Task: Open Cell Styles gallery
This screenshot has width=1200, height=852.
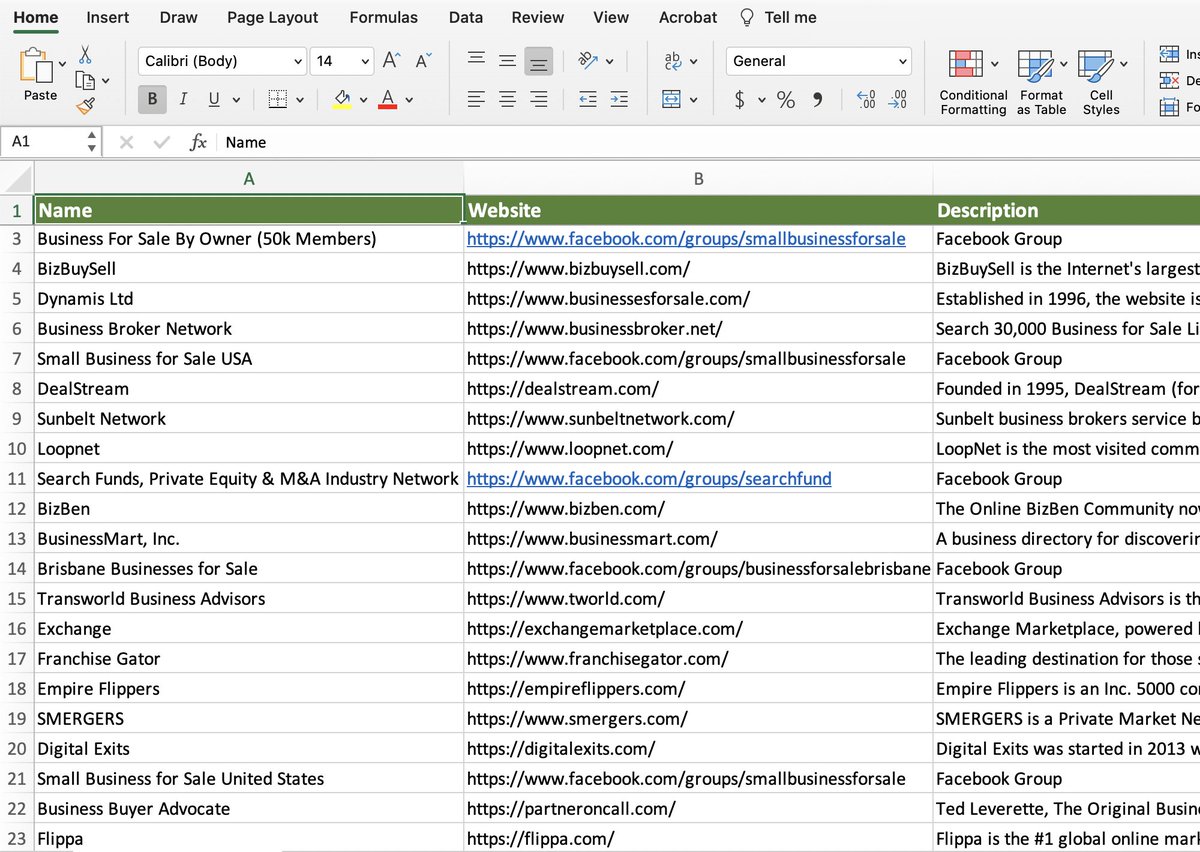Action: tap(1101, 82)
